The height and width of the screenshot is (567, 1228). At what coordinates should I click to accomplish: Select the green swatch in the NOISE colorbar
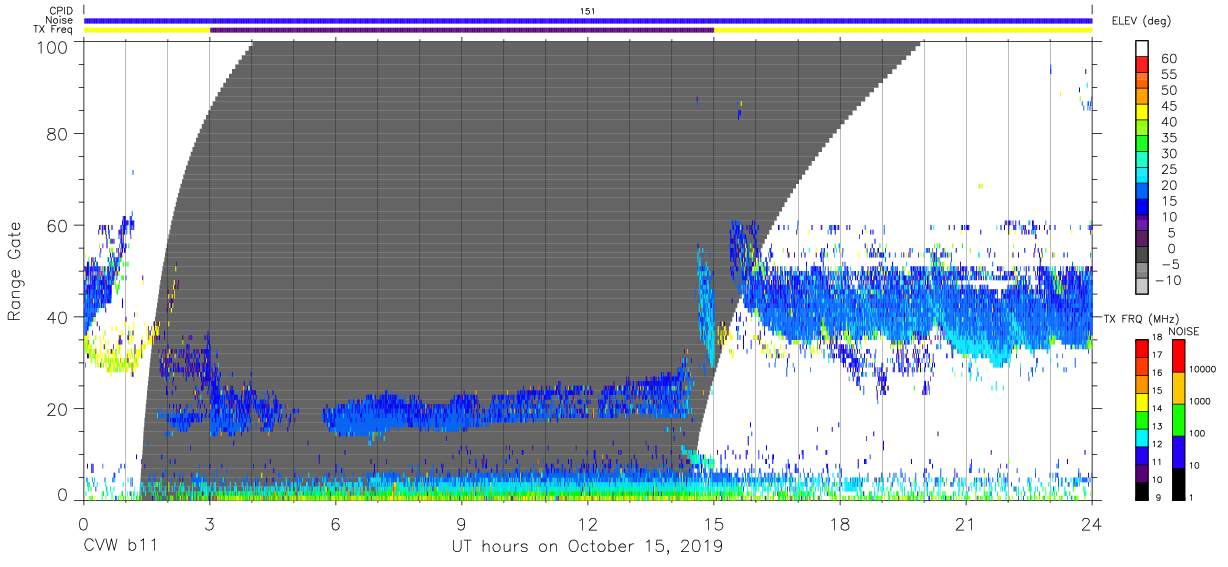coord(1178,418)
